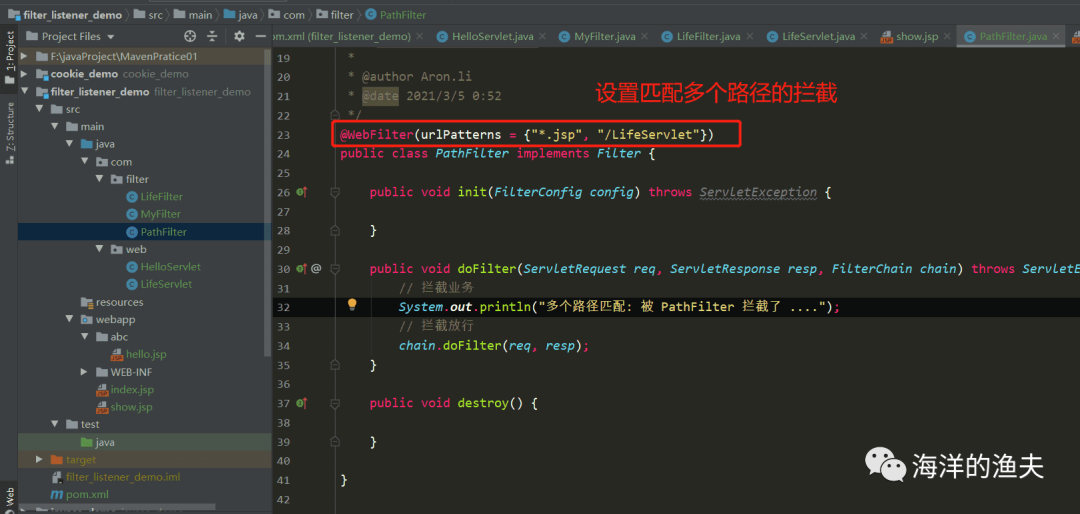
Task: Click implements-method gutter icon on line 30
Action: (302, 269)
